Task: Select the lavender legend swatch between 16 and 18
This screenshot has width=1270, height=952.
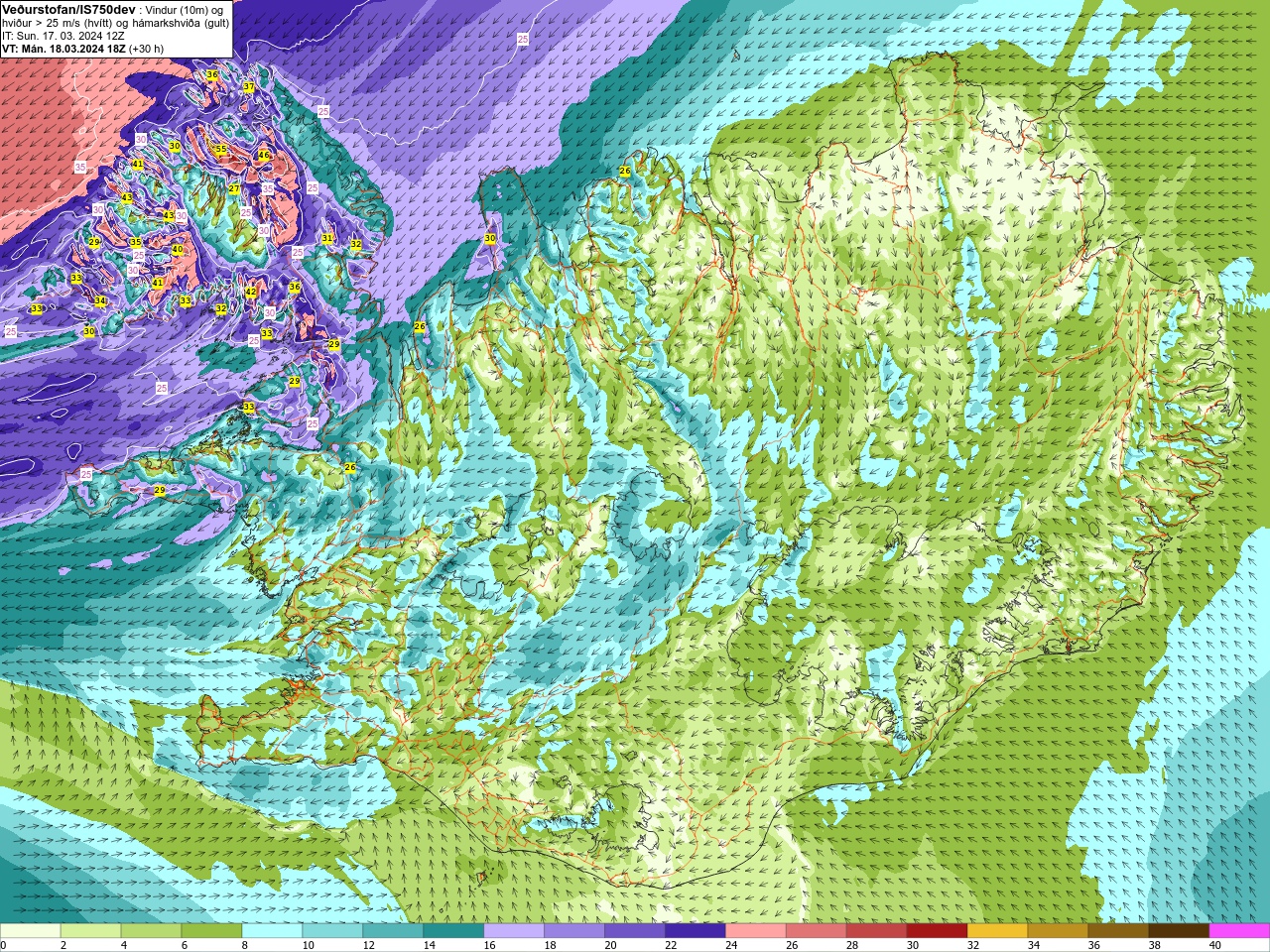Action: 514,931
